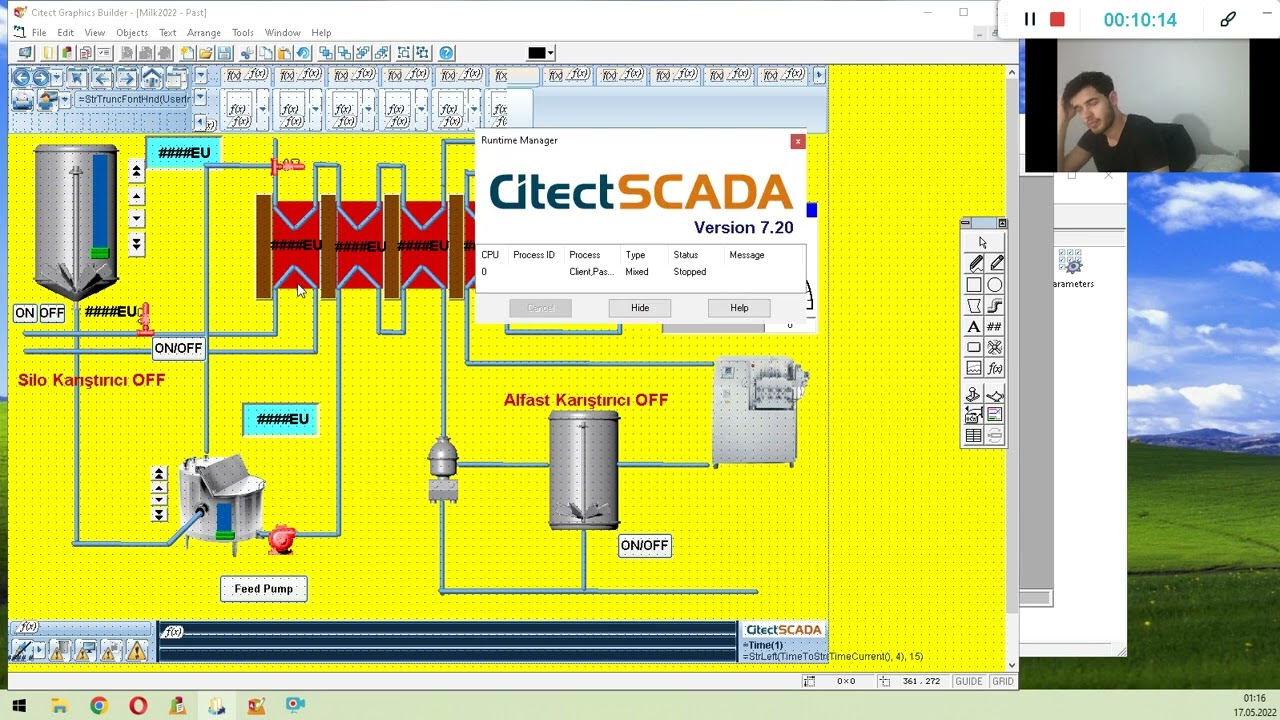Select the Paste Genie lamp tool

click(995, 395)
